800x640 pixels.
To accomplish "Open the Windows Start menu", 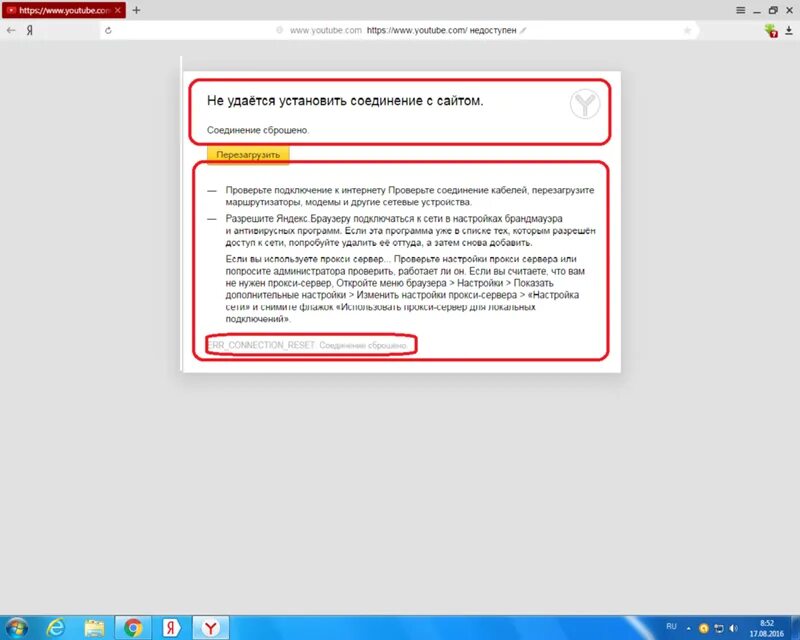I will click(17, 628).
